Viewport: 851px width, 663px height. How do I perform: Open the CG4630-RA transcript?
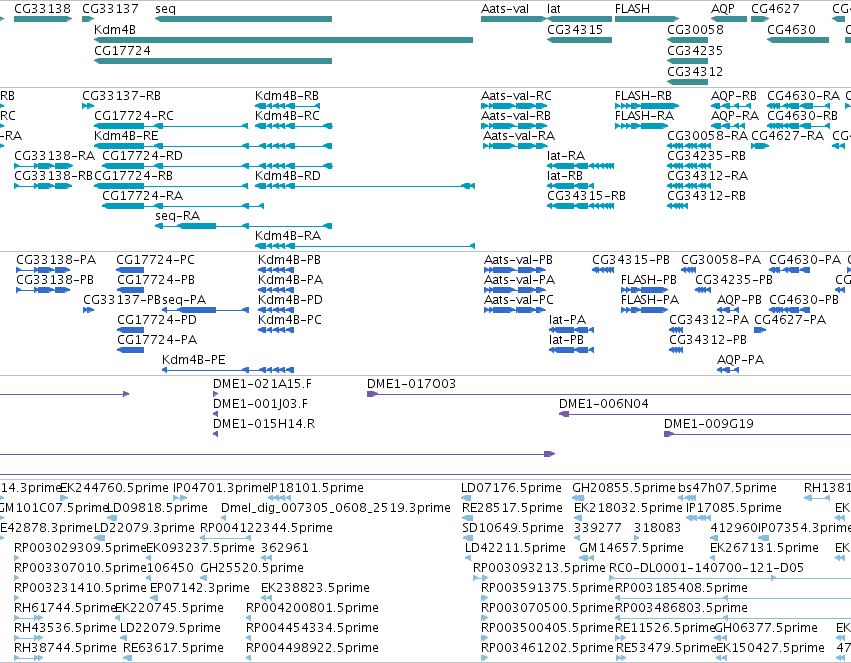click(x=798, y=106)
